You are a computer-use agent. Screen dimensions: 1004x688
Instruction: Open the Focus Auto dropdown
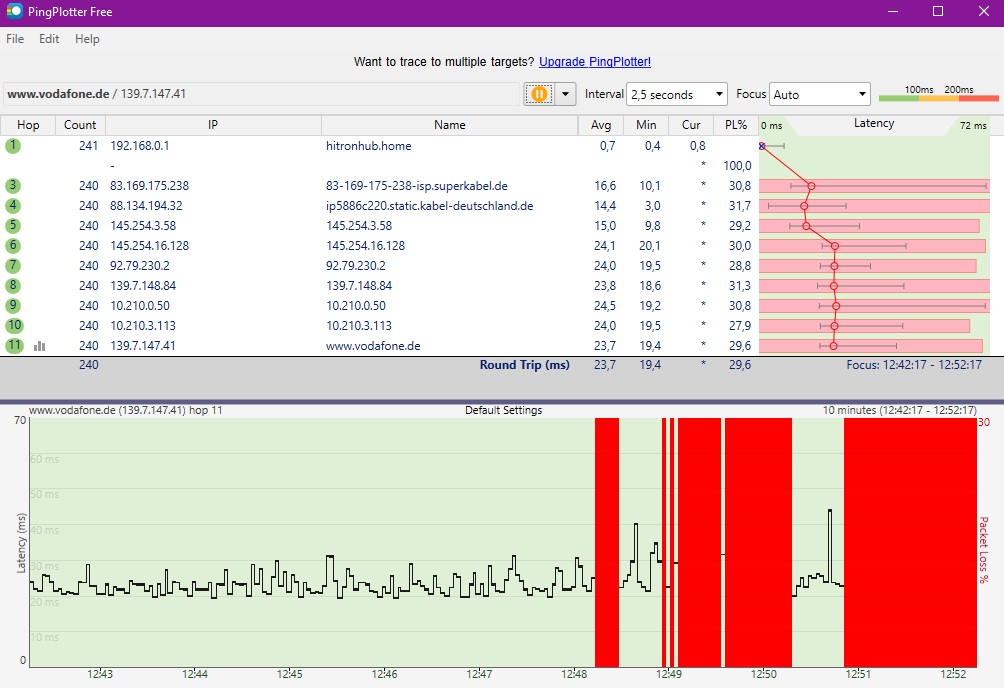[x=820, y=95]
